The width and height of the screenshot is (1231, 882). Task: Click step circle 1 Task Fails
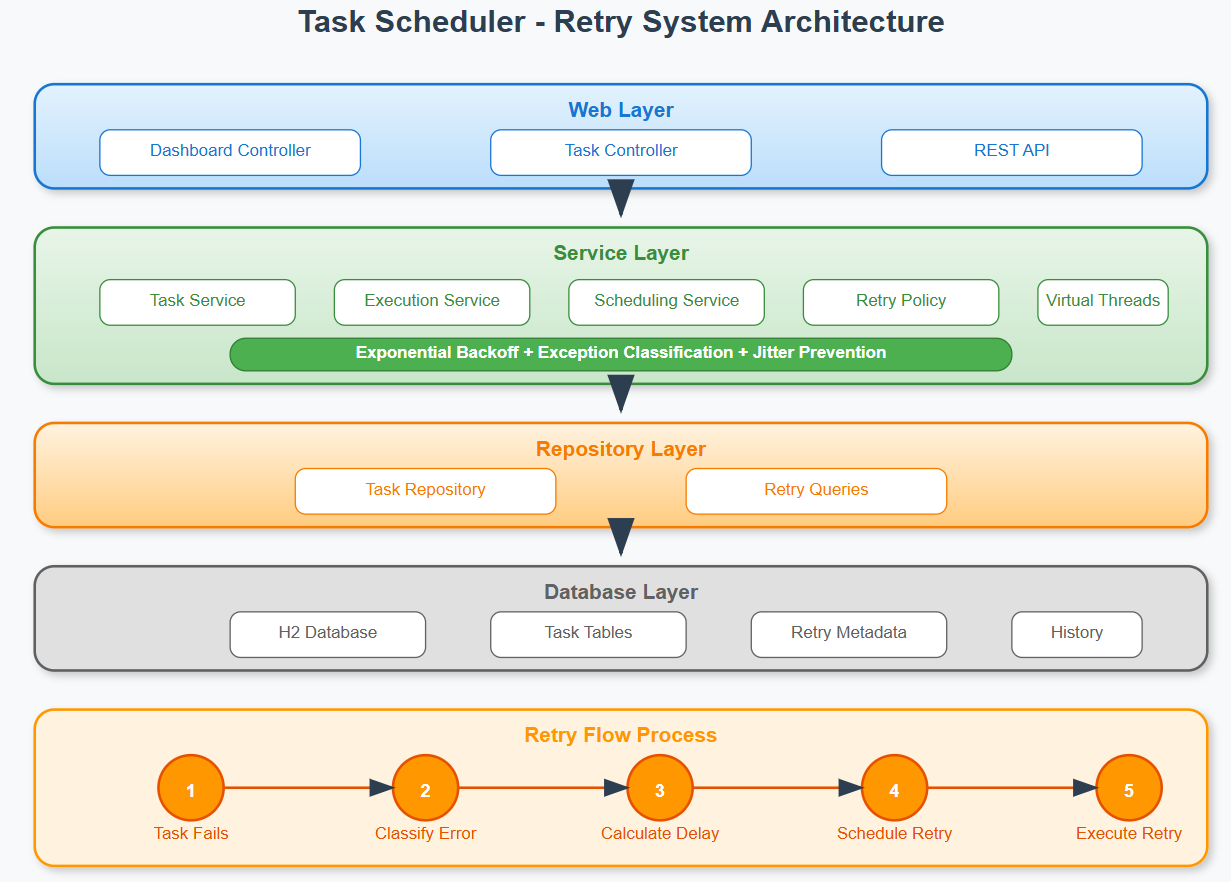(x=191, y=788)
